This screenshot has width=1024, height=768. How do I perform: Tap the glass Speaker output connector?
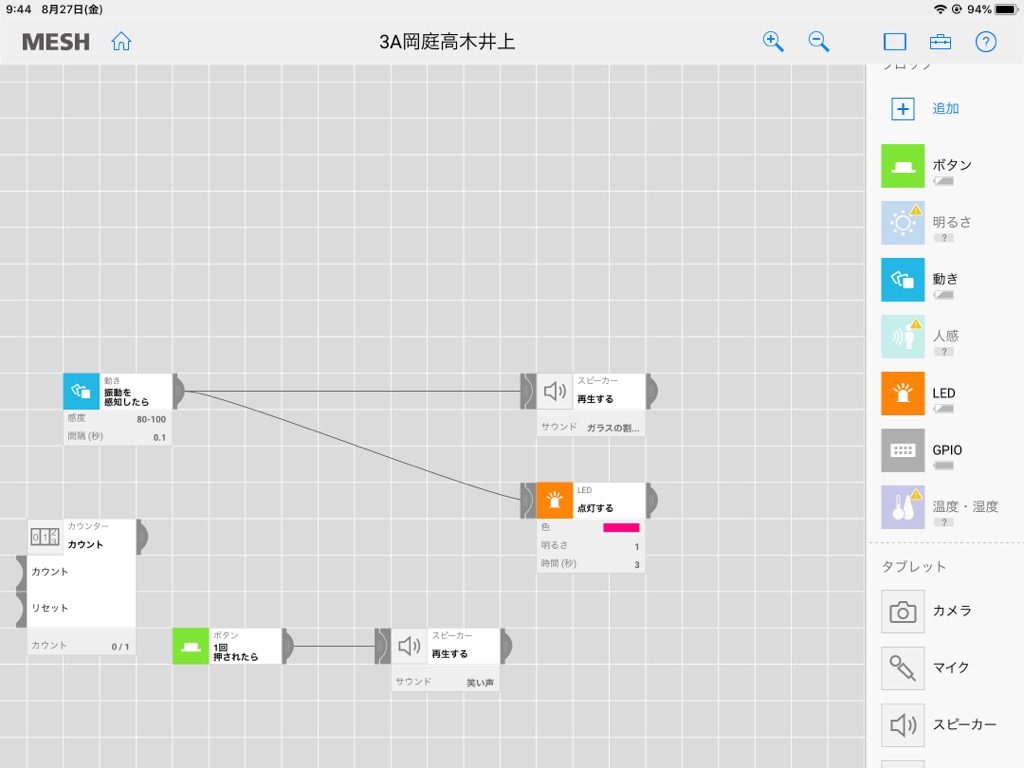coord(652,391)
